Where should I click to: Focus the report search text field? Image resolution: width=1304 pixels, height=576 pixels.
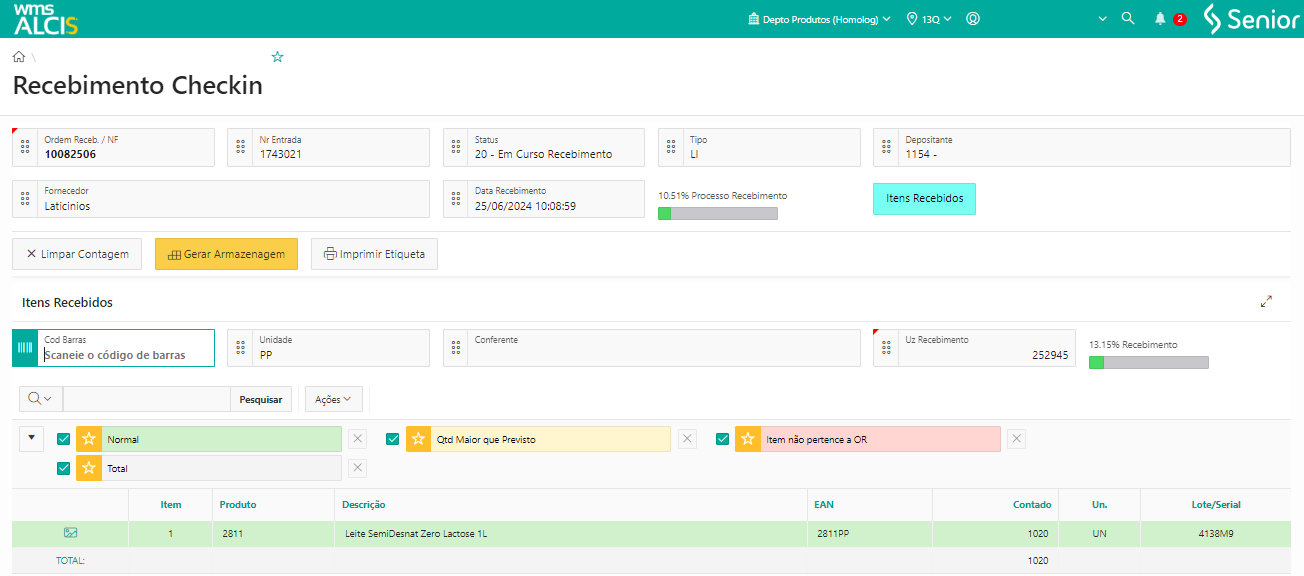[147, 399]
